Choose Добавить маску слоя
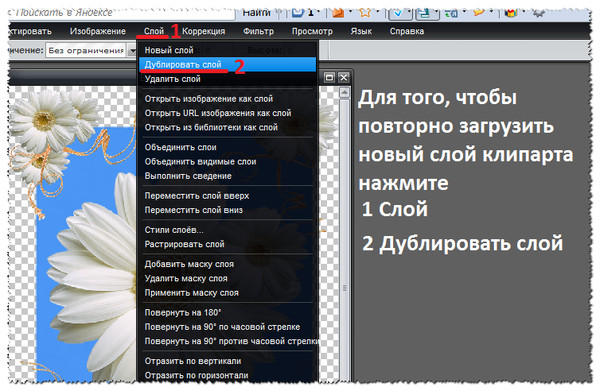Screen dimensions: 600x391 point(227,264)
